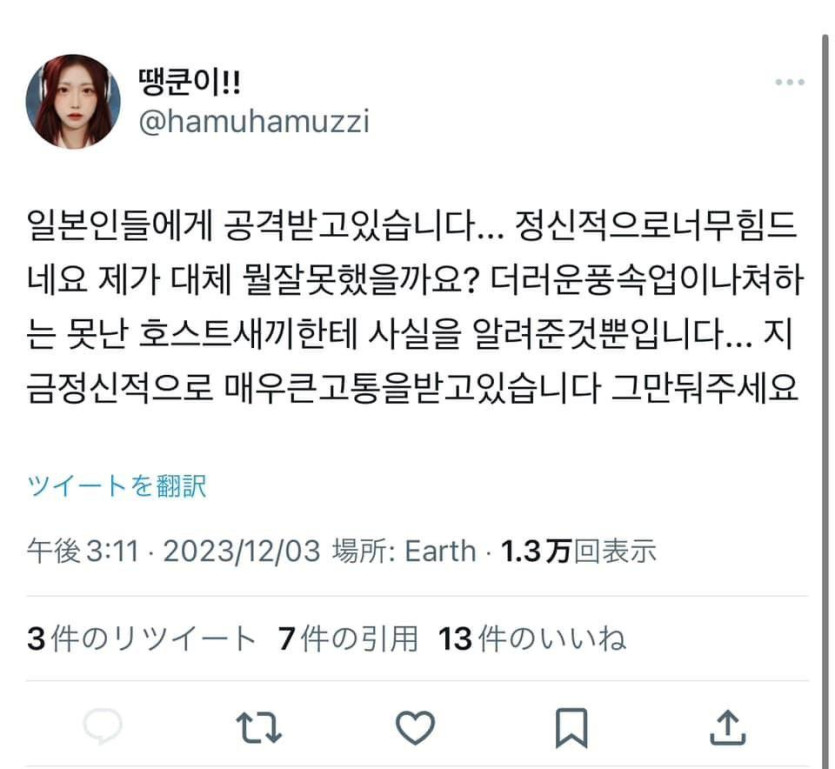Viewport: 835px width, 769px height.
Task: Open the share menu icon
Action: point(728,727)
